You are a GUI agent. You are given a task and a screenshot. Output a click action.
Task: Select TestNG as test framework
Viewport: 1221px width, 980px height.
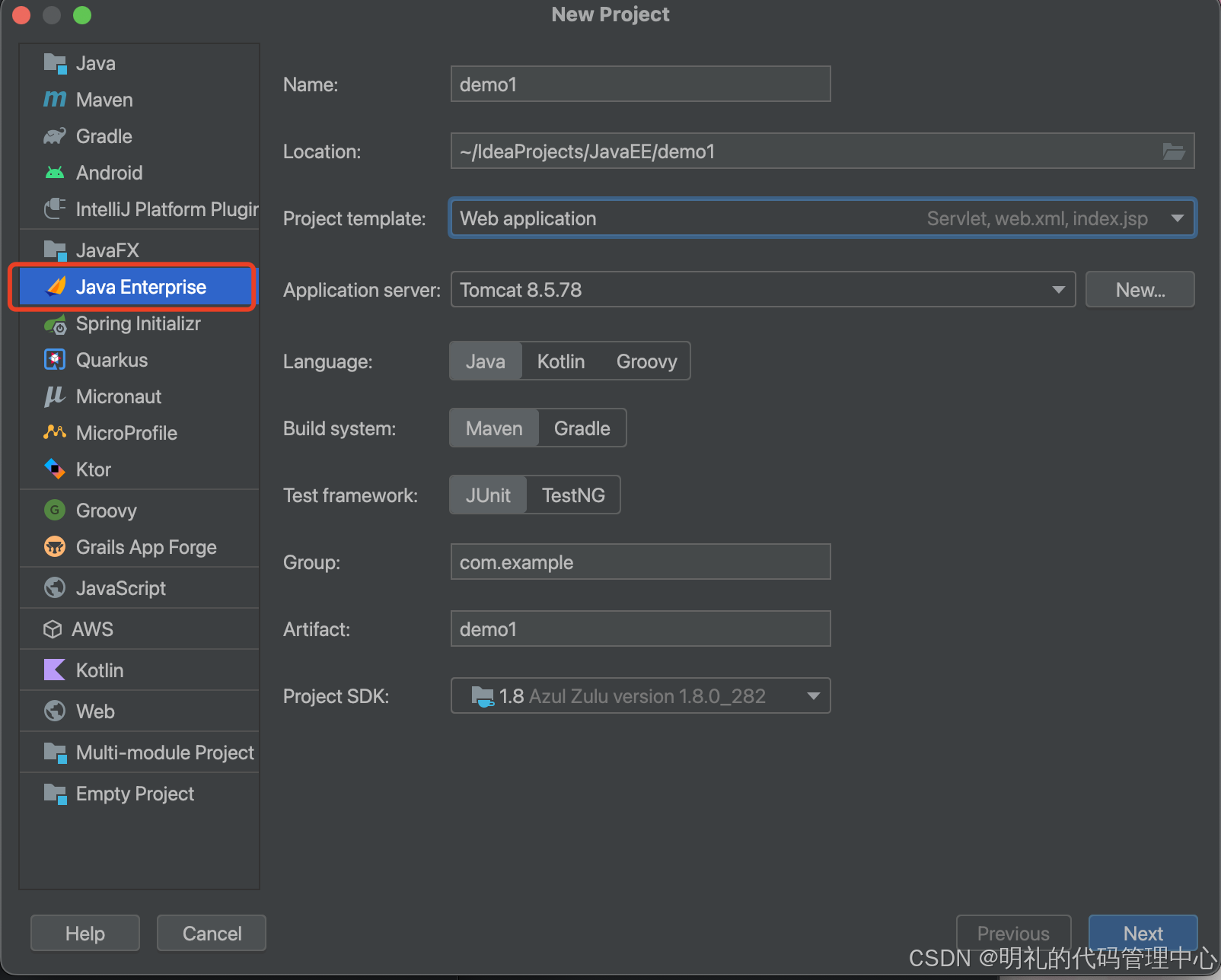click(574, 495)
